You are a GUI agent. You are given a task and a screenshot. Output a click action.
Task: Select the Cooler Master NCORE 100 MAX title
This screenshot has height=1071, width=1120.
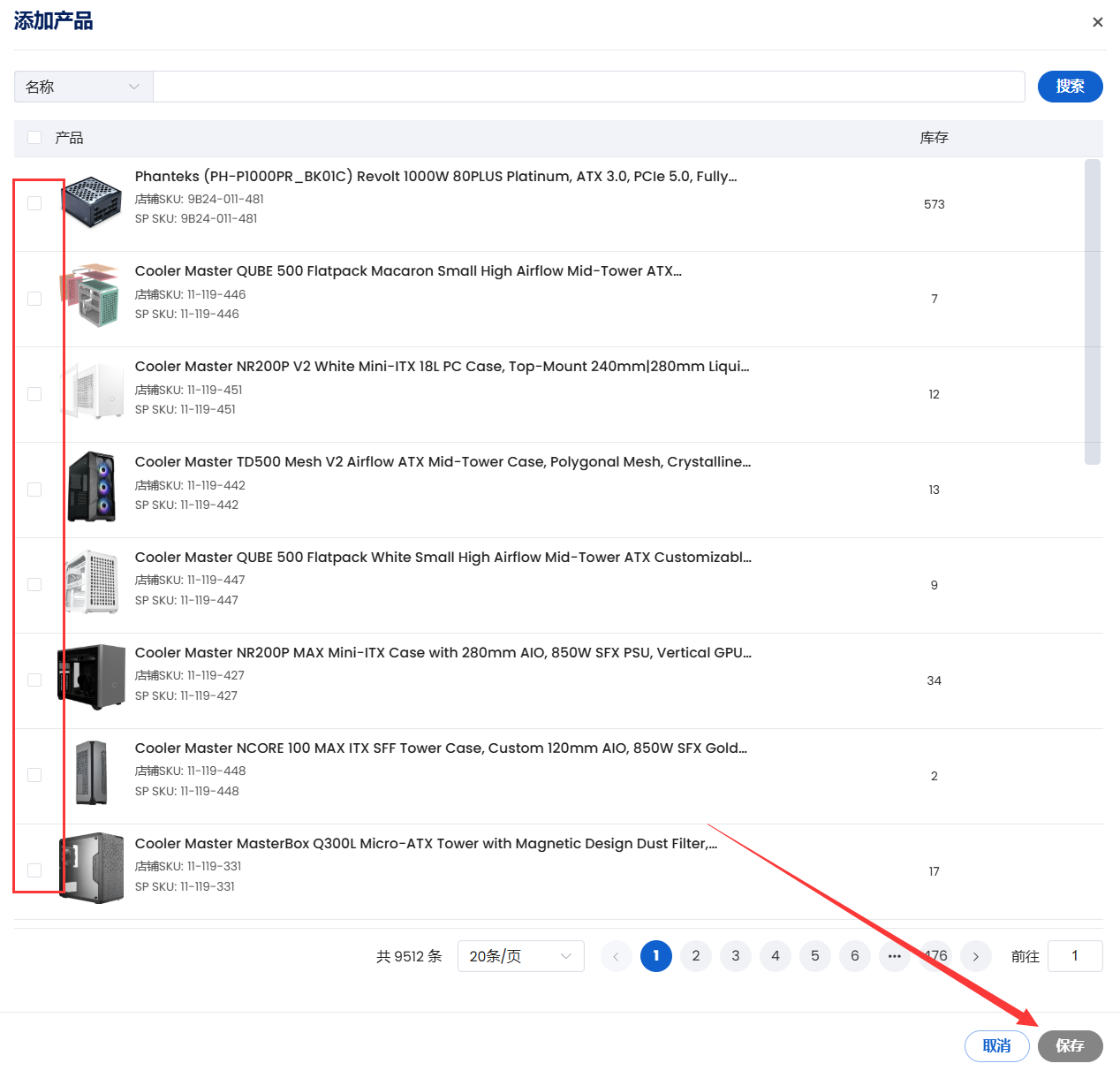(x=441, y=748)
